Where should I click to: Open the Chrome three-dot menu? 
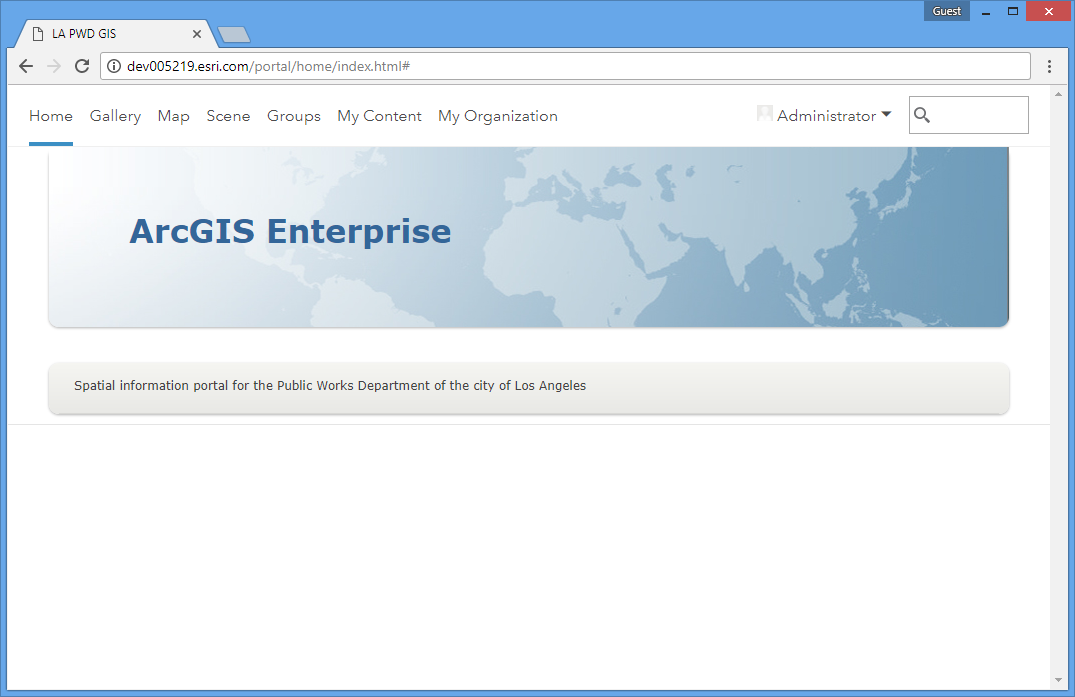[x=1049, y=66]
